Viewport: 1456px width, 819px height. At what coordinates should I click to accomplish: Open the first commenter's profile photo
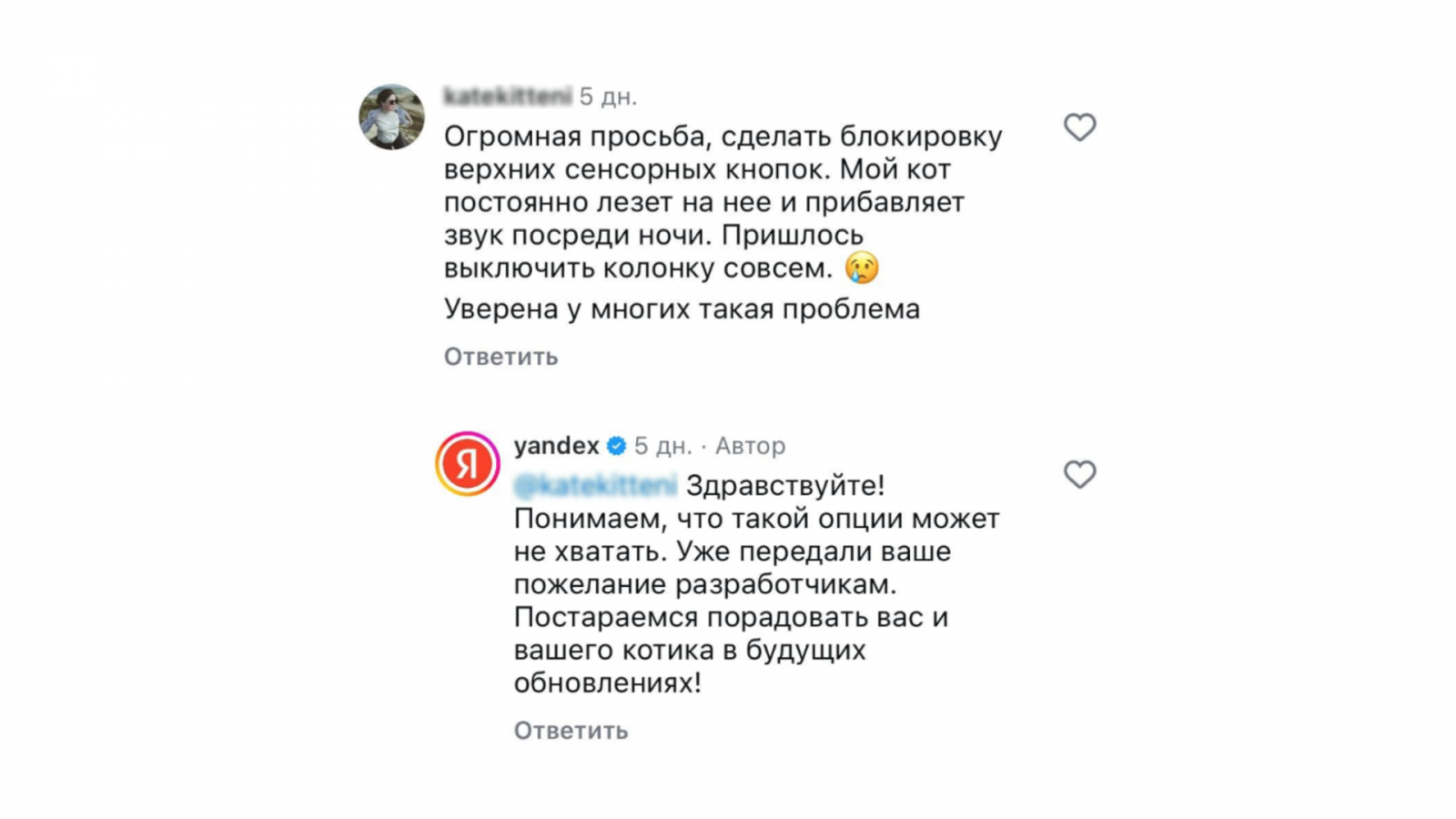391,117
